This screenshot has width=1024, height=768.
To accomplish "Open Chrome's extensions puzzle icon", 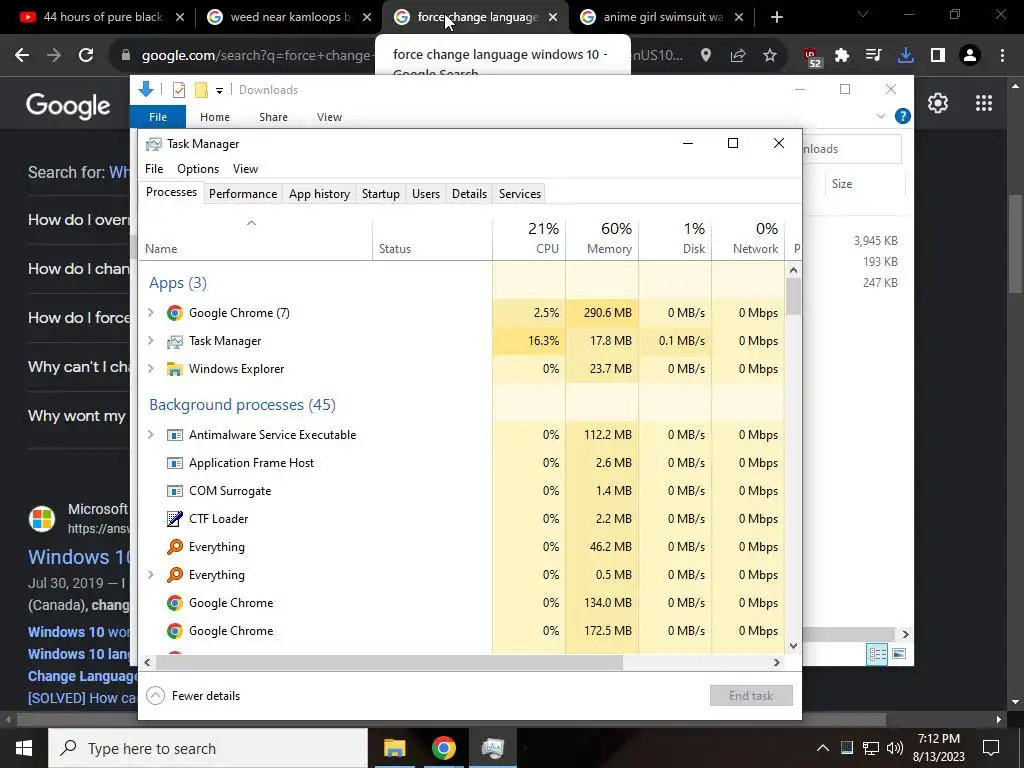I will 842,56.
